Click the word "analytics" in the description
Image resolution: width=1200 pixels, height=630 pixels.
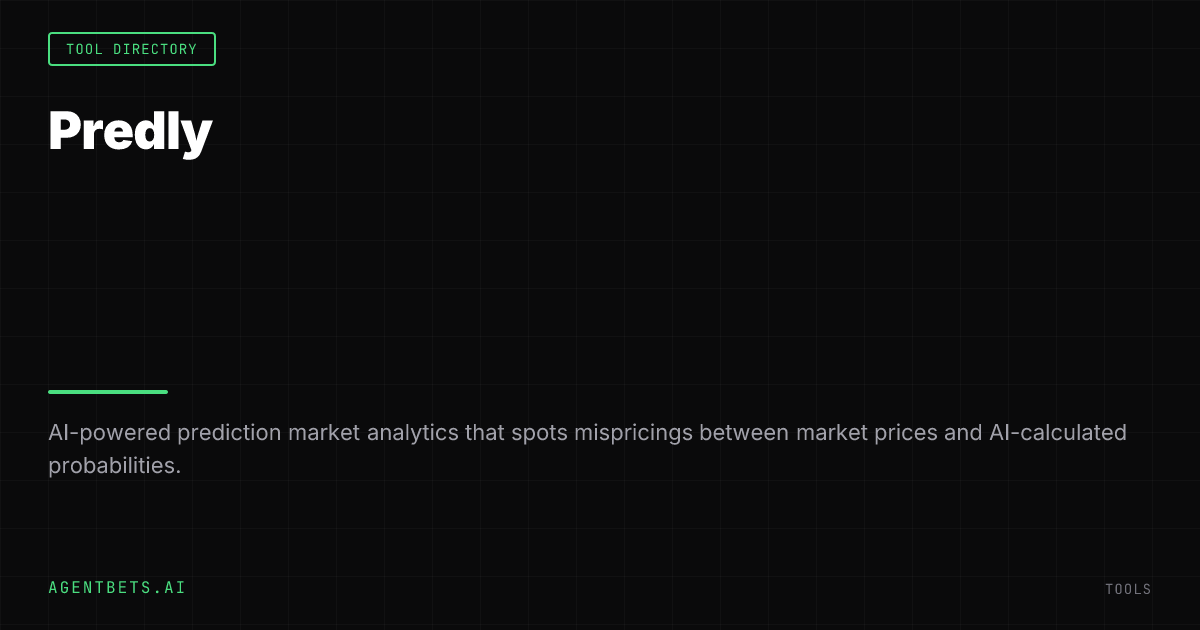click(413, 433)
